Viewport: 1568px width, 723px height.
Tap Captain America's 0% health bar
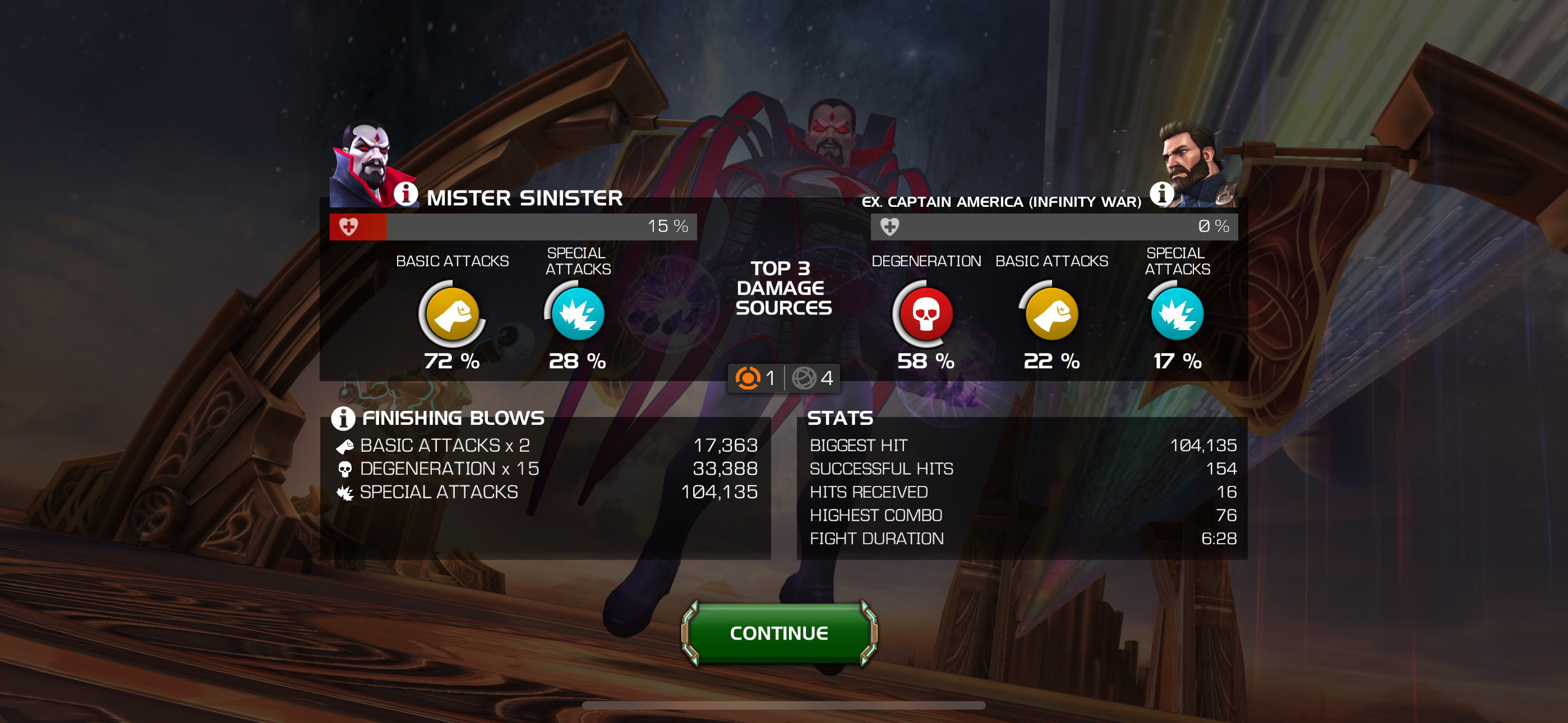1054,227
